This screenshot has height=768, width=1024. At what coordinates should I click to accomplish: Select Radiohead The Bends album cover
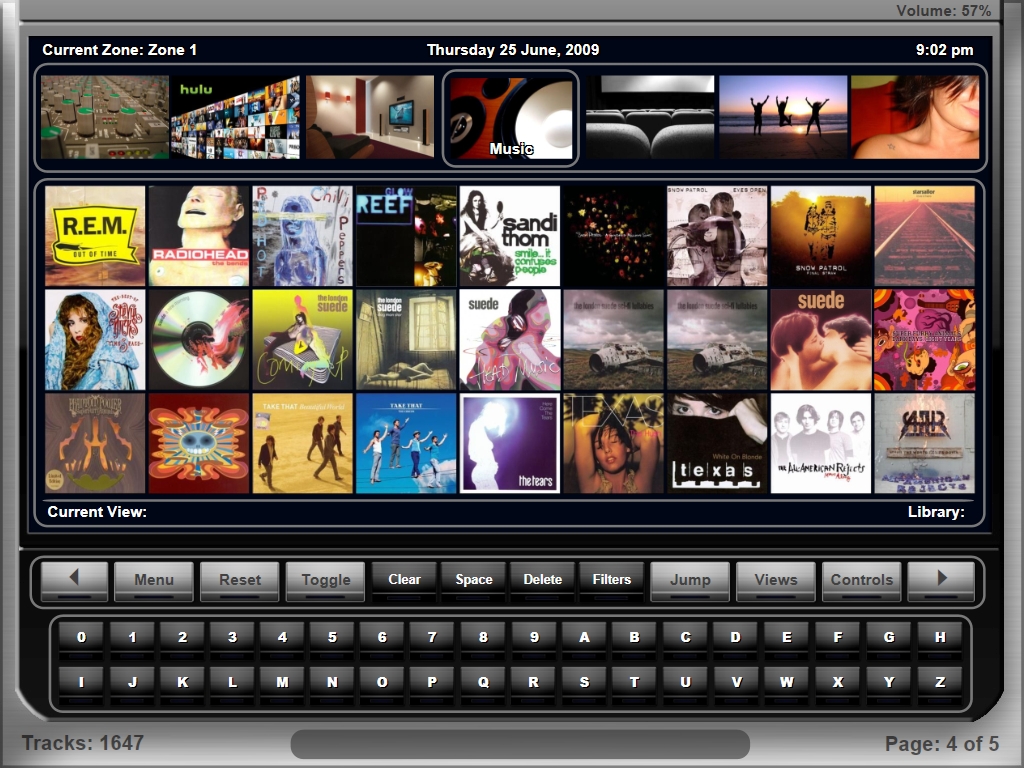point(199,236)
